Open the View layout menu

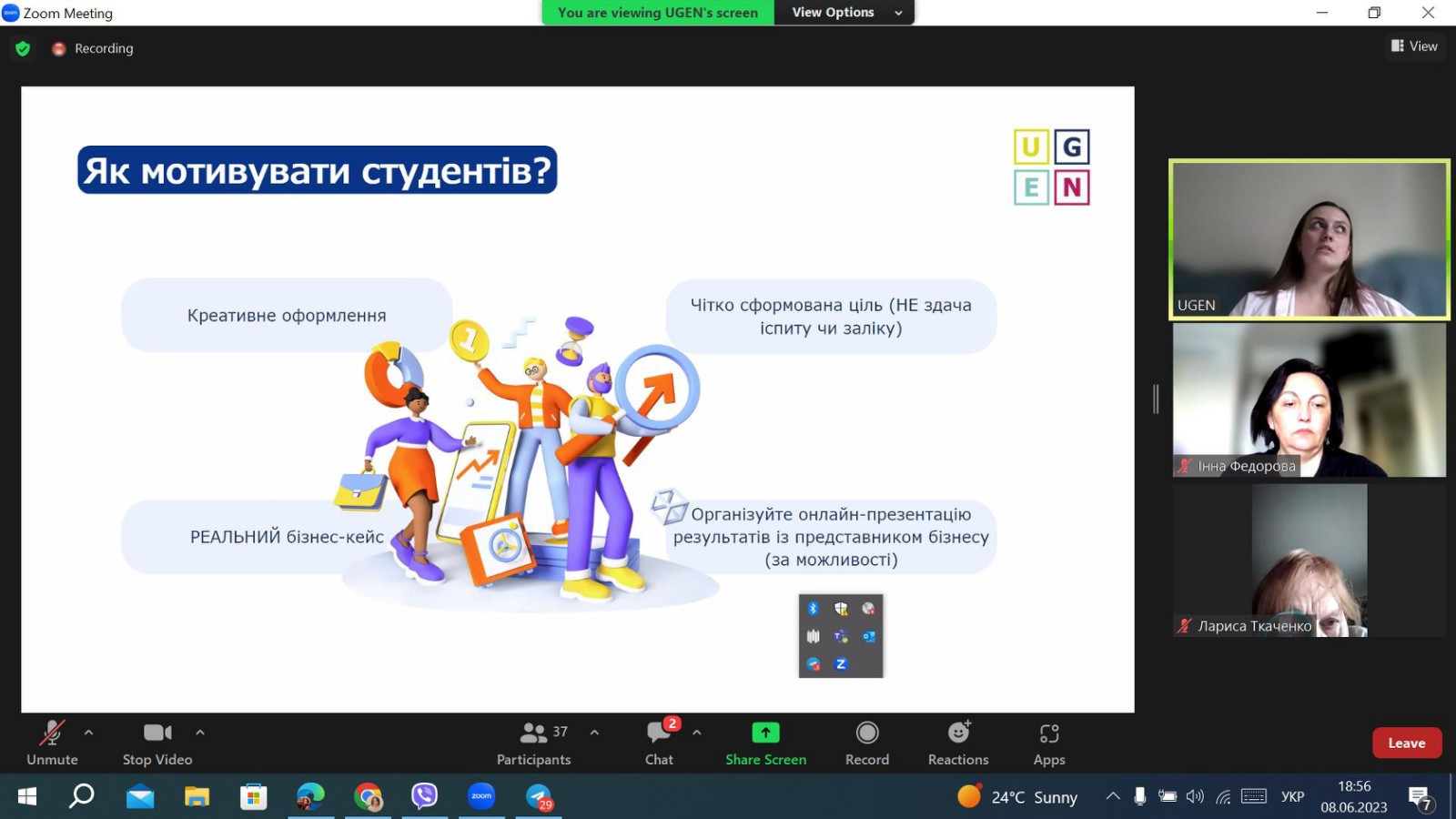click(1414, 46)
